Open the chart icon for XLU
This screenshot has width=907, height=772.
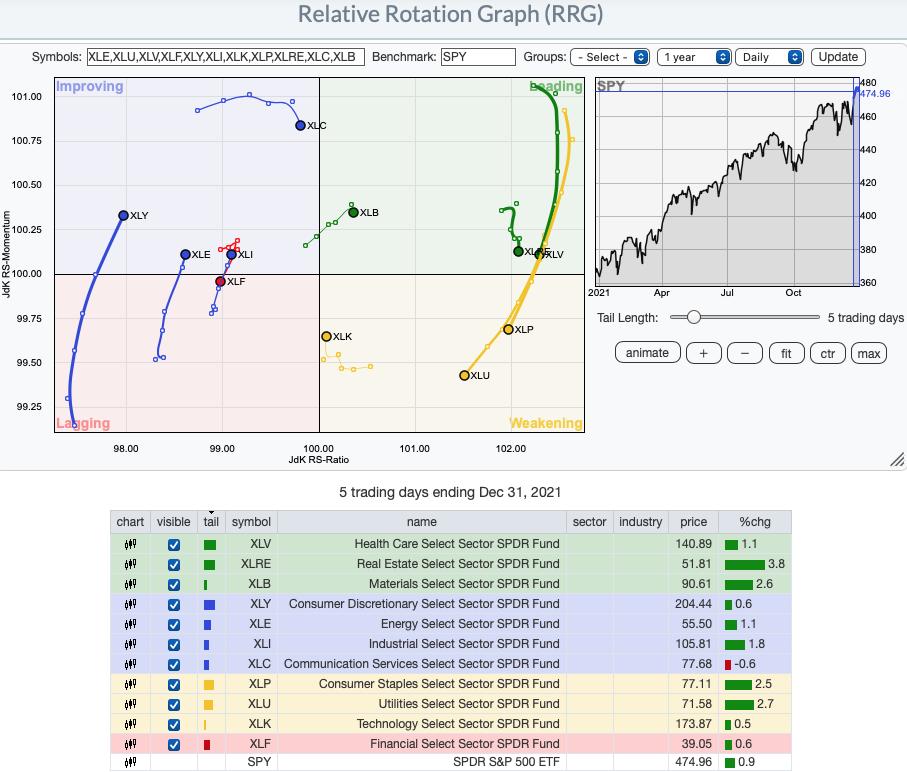tap(130, 704)
